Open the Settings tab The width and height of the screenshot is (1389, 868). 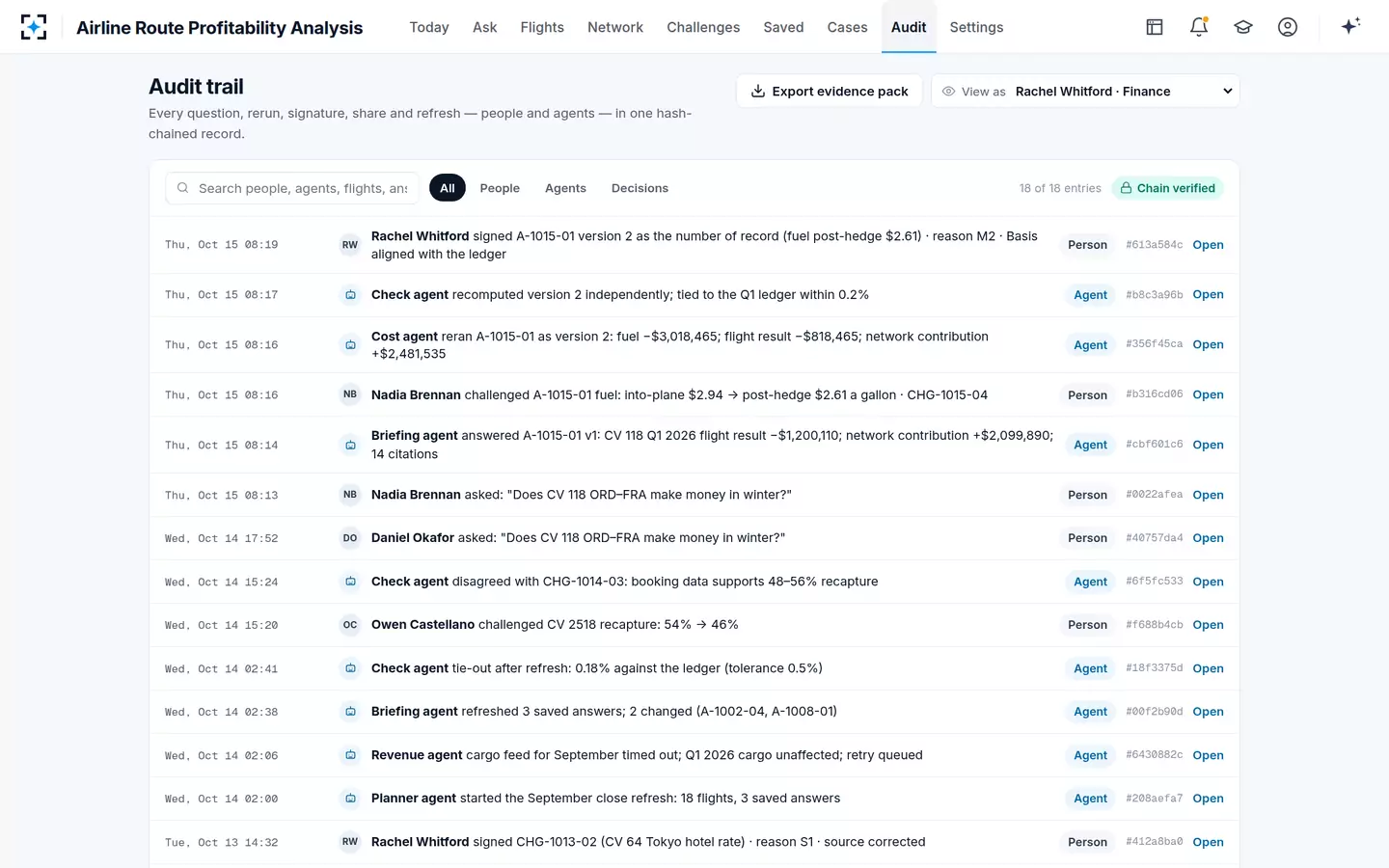pos(976,27)
